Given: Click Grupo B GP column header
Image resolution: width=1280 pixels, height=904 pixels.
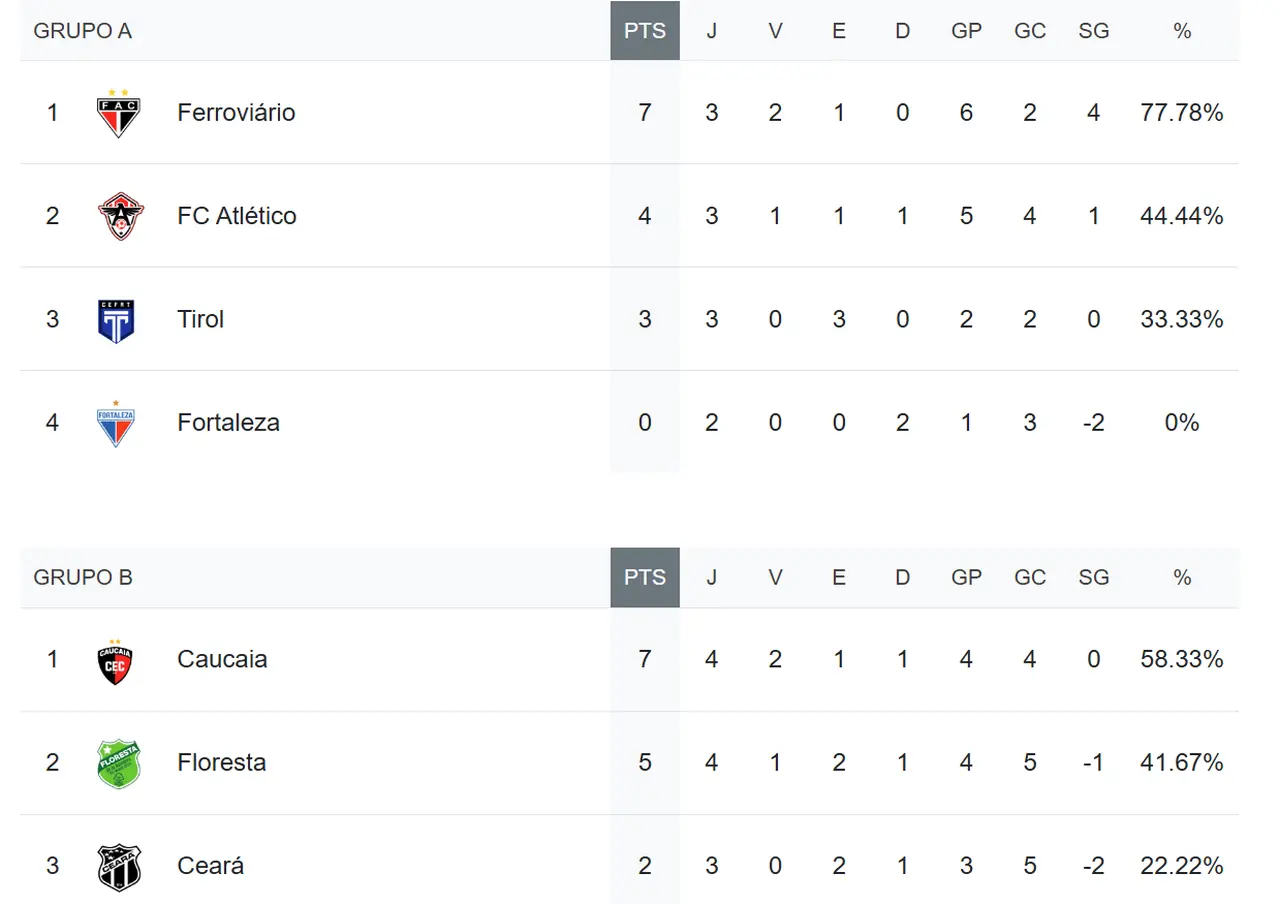Looking at the screenshot, I should coord(966,578).
